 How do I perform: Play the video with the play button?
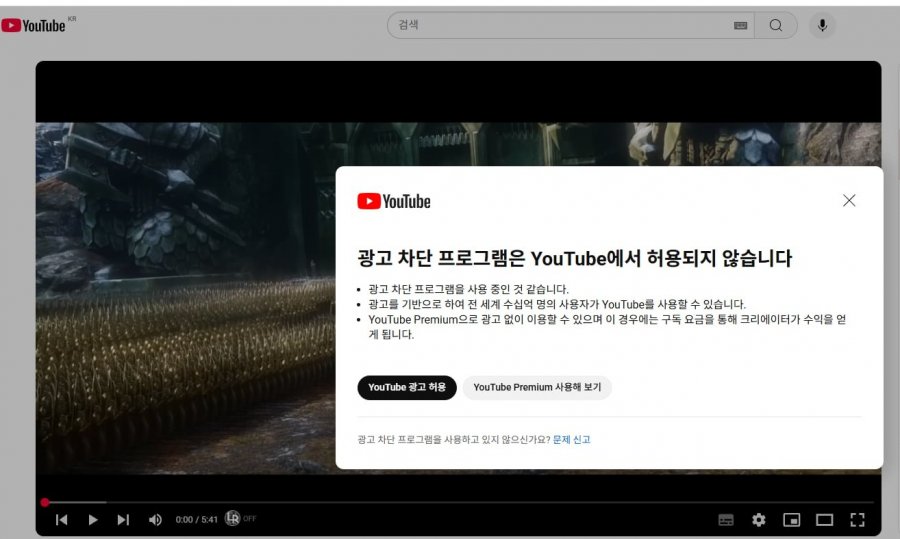pyautogui.click(x=92, y=519)
